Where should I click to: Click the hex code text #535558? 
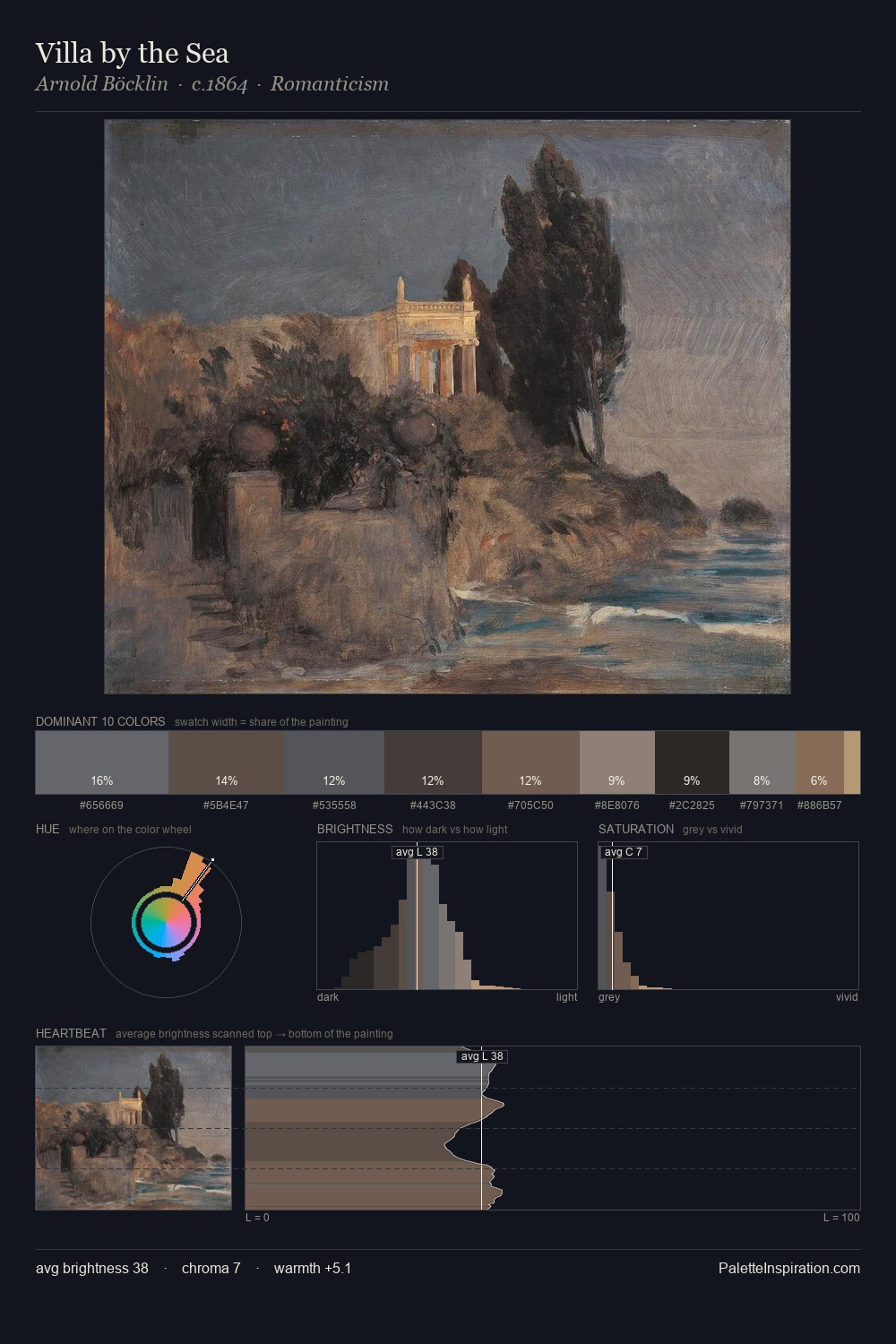[334, 806]
